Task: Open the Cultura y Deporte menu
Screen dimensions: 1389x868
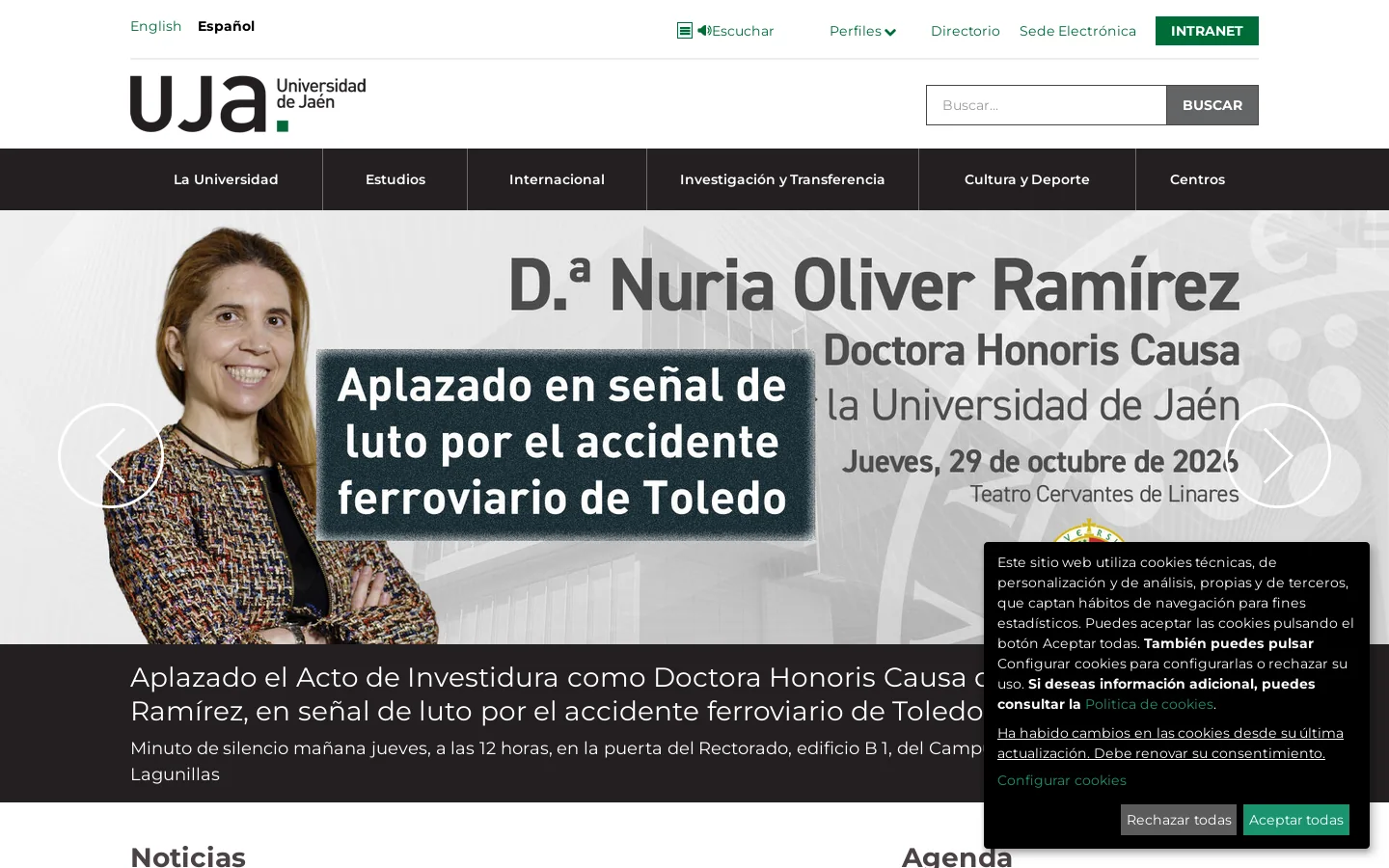Action: click(x=1027, y=179)
